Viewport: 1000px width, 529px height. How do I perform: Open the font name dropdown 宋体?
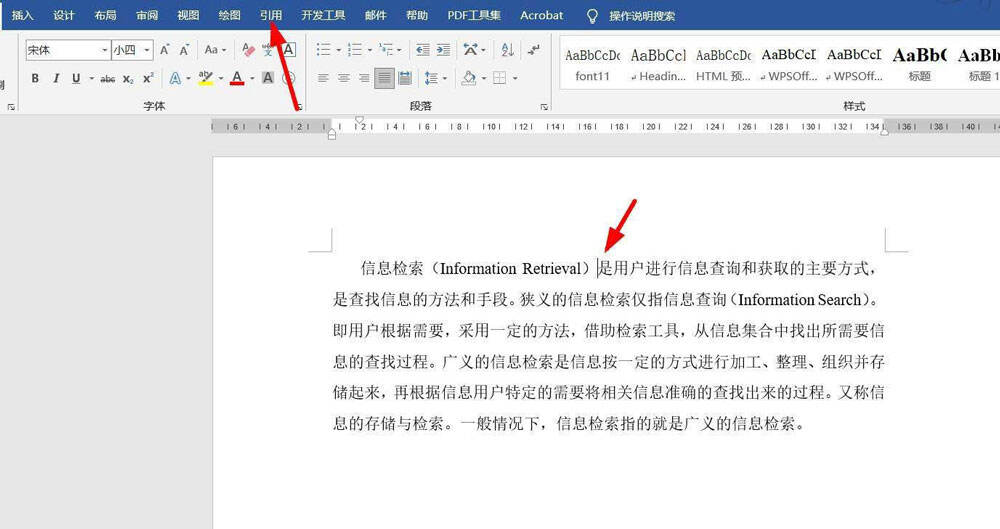[105, 50]
